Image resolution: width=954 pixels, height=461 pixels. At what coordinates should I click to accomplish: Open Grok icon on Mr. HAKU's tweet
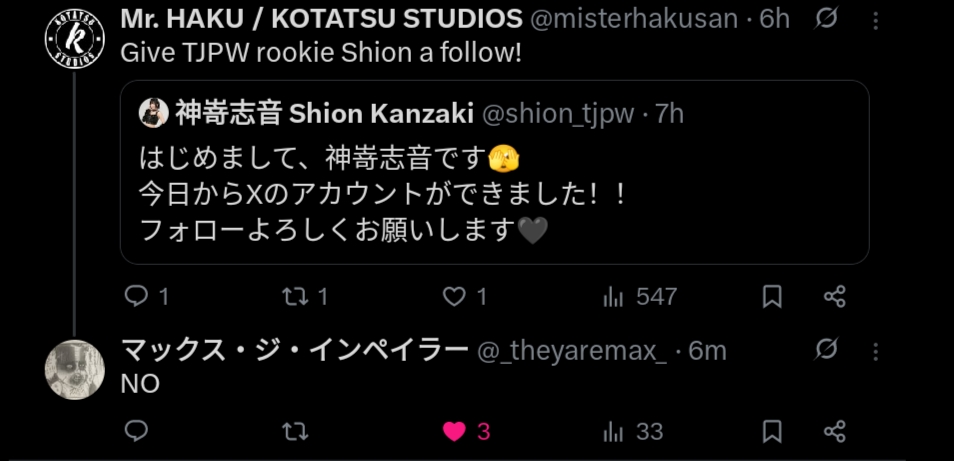[826, 20]
